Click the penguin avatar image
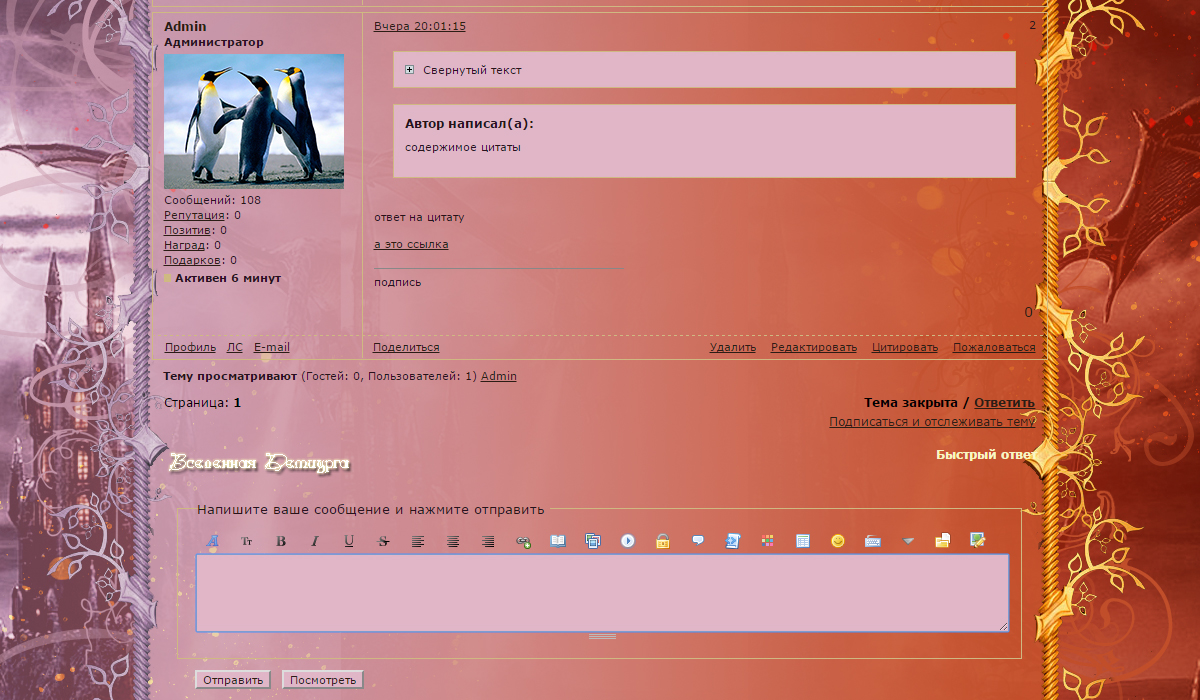This screenshot has width=1200, height=700. [x=254, y=121]
